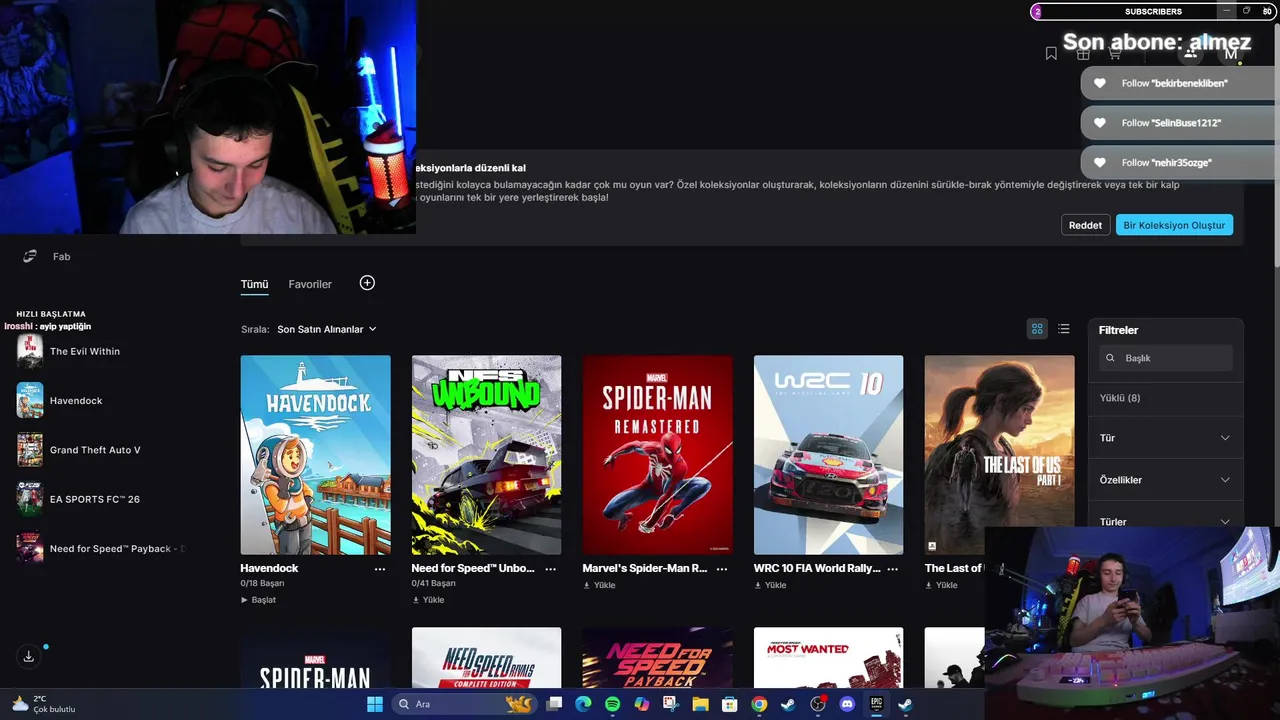Select the Most Wanted cover
This screenshot has height=720, width=1280.
[x=828, y=657]
